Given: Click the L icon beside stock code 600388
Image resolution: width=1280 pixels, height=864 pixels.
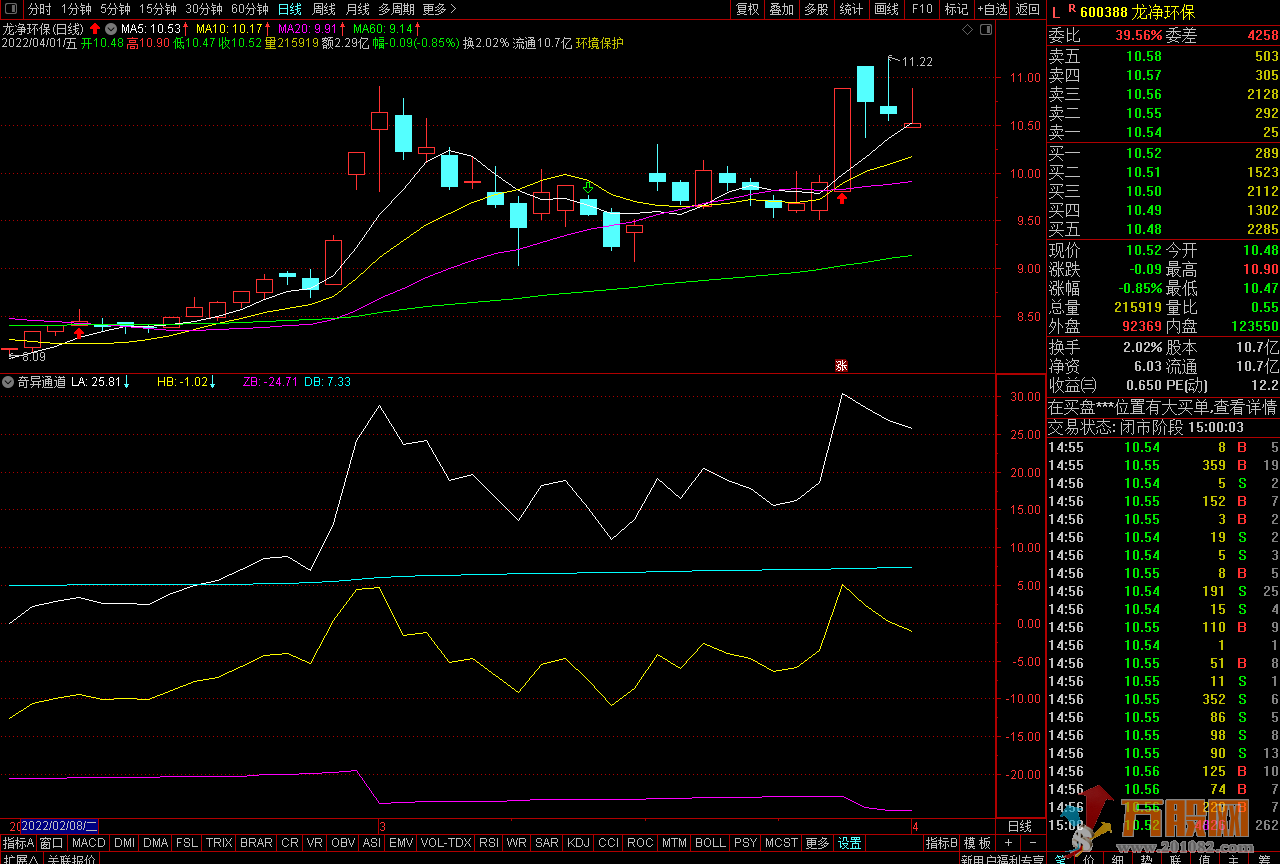Looking at the screenshot, I should tap(1055, 10).
